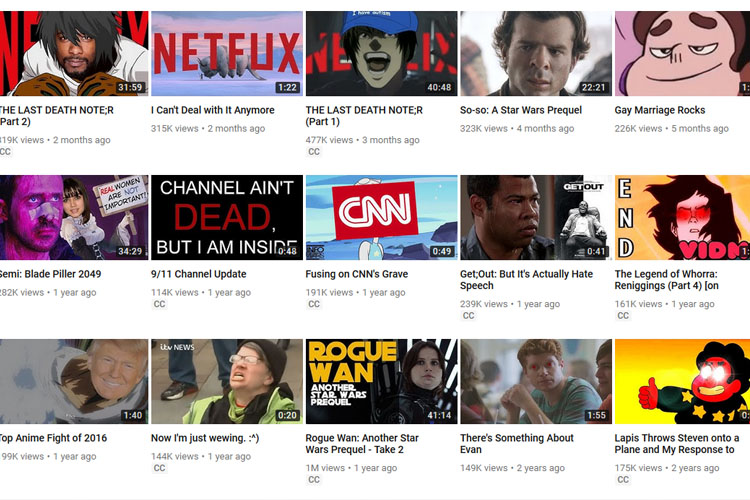Screen dimensions: 750x500
Task: Open the 'There's Something About Evan' thumbnail
Action: pyautogui.click(x=536, y=381)
